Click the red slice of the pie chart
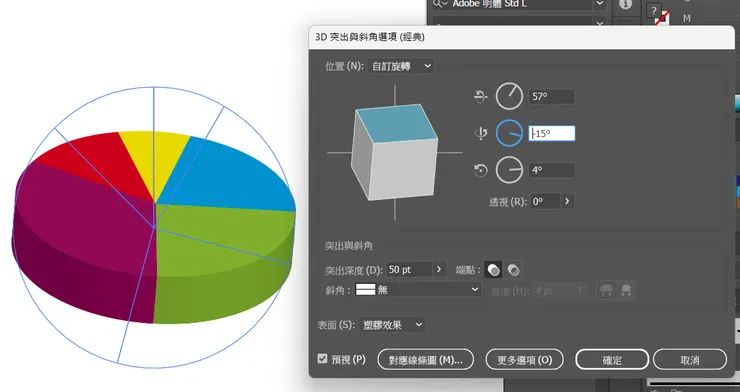The width and height of the screenshot is (740, 392). click(101, 163)
